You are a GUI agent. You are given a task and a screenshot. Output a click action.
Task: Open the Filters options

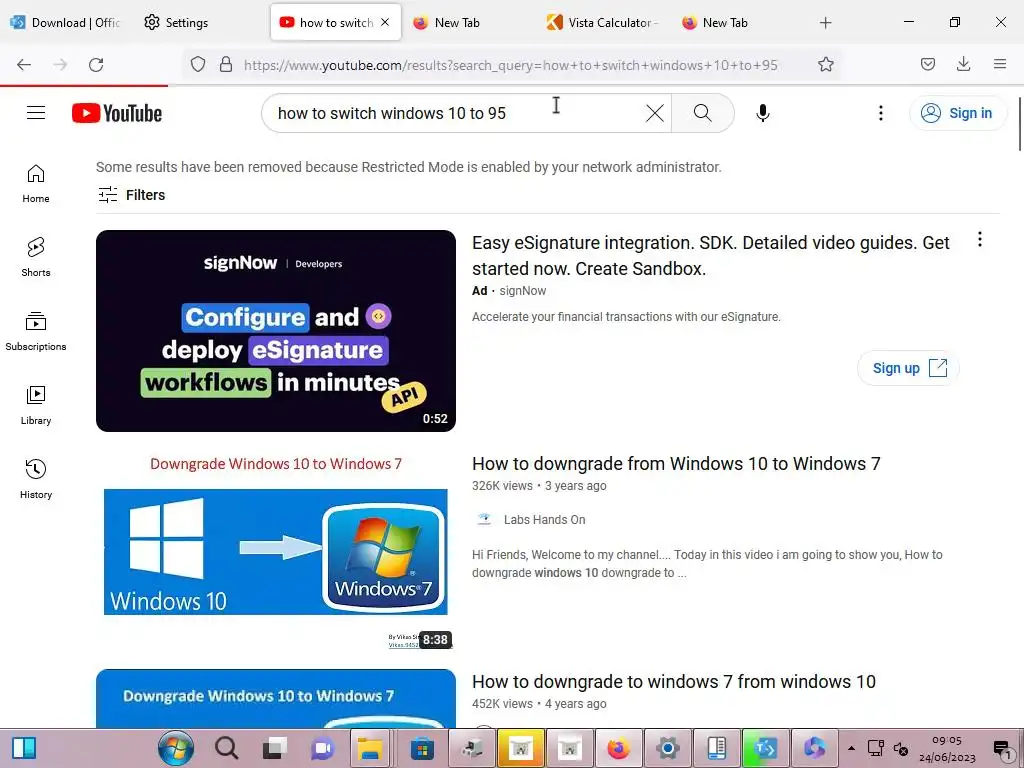(x=131, y=195)
